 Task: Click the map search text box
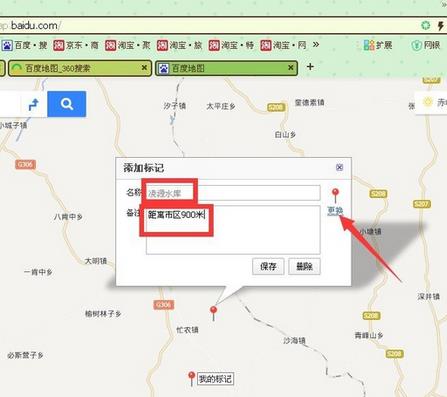click(x=11, y=104)
